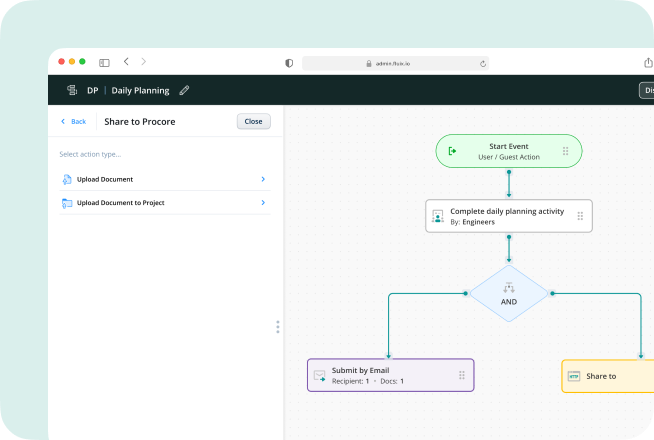Image resolution: width=654 pixels, height=440 pixels.
Task: Click the Upload Document to Project folder icon
Action: pyautogui.click(x=66, y=203)
